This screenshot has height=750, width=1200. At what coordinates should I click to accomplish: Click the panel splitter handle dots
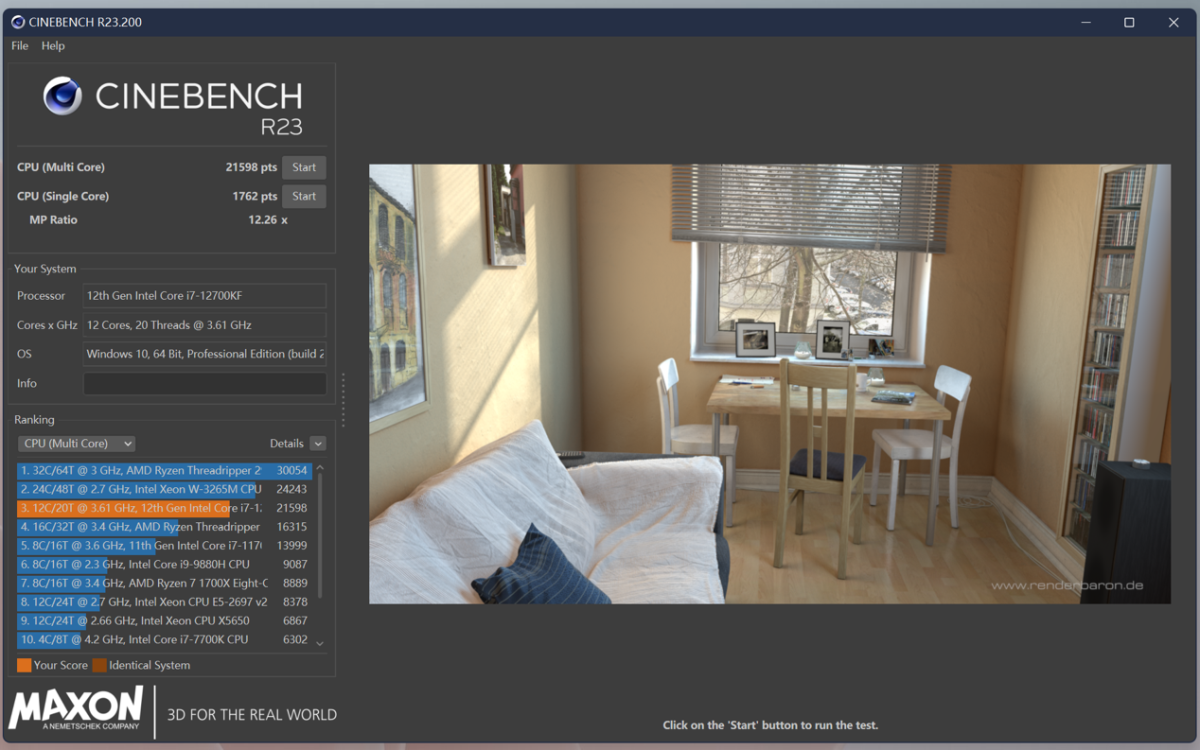point(343,400)
